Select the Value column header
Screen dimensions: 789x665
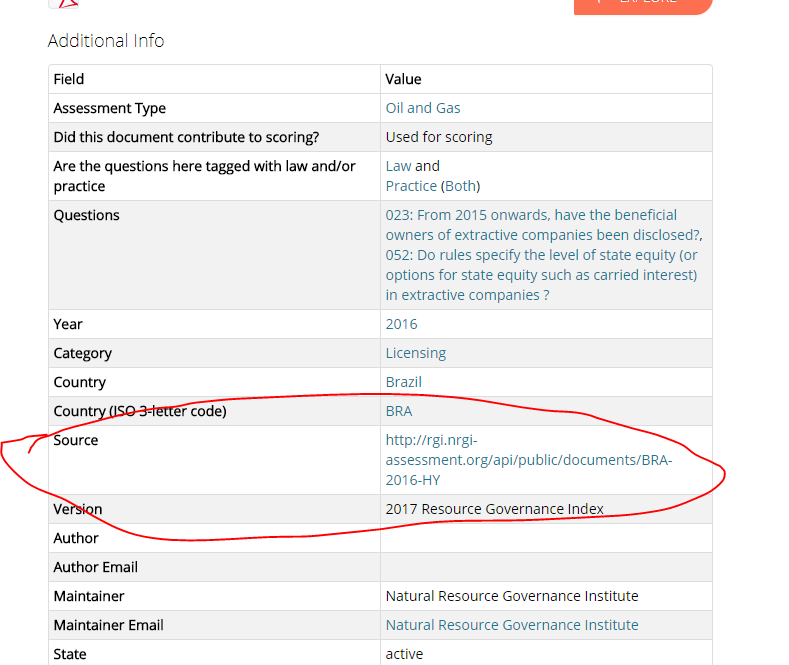click(403, 79)
